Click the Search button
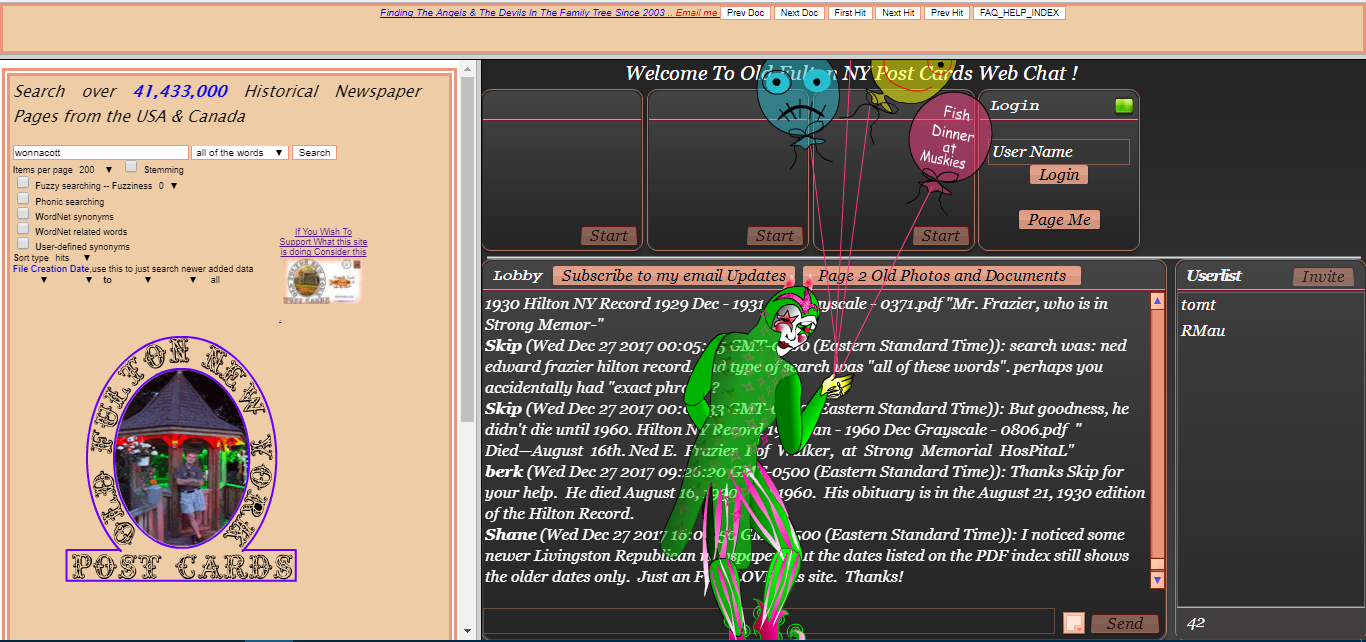The image size is (1366, 642). [x=314, y=153]
